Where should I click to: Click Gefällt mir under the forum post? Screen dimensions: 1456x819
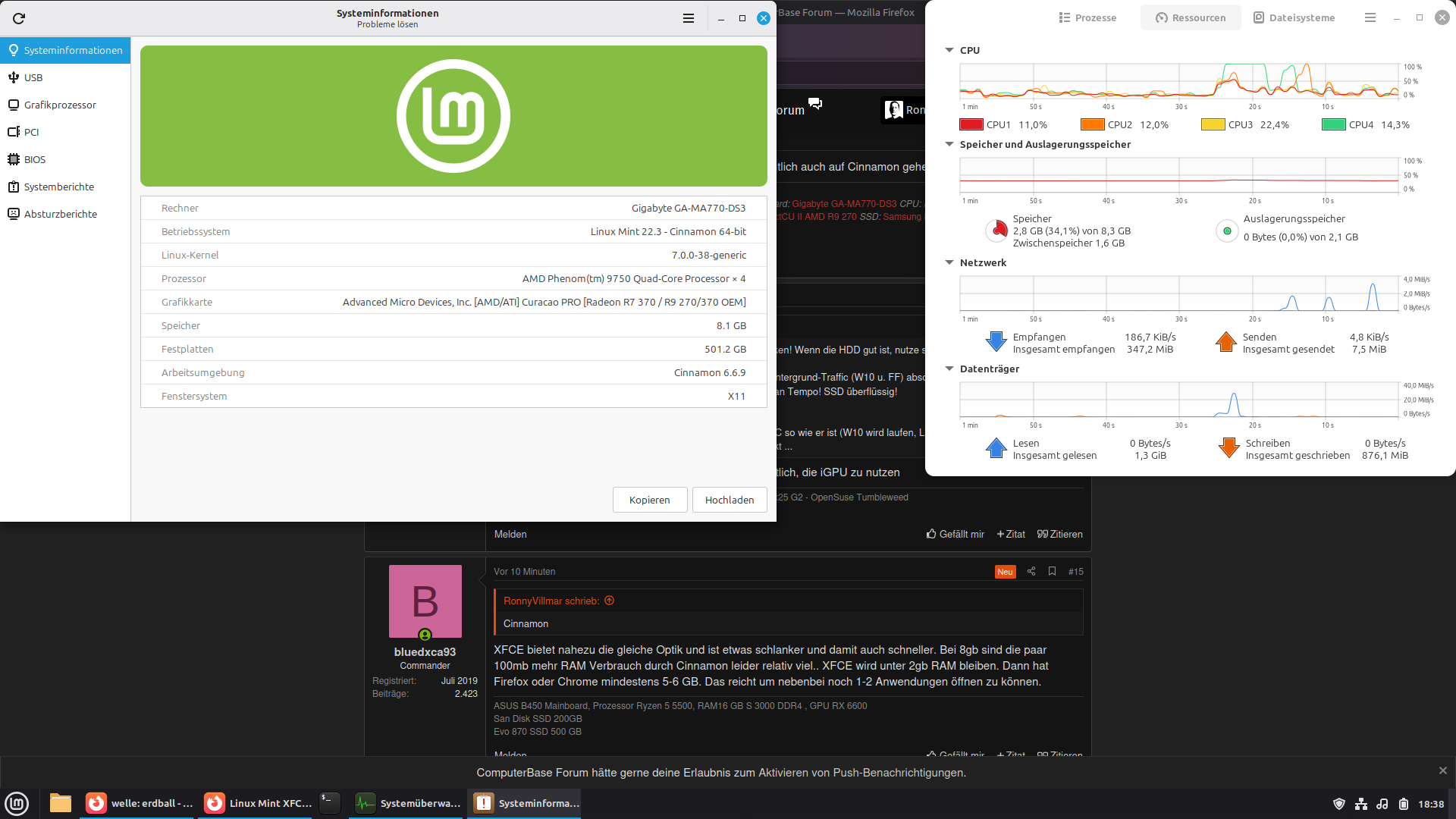[955, 534]
